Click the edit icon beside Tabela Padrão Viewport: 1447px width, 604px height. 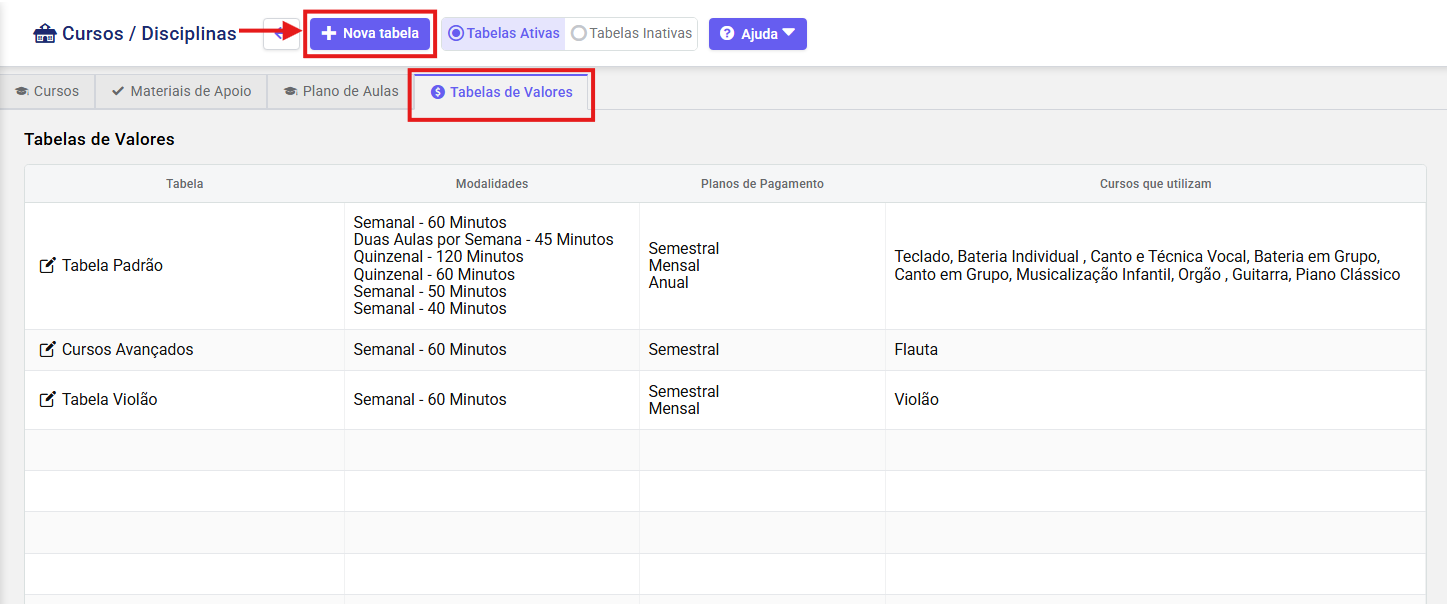47,266
